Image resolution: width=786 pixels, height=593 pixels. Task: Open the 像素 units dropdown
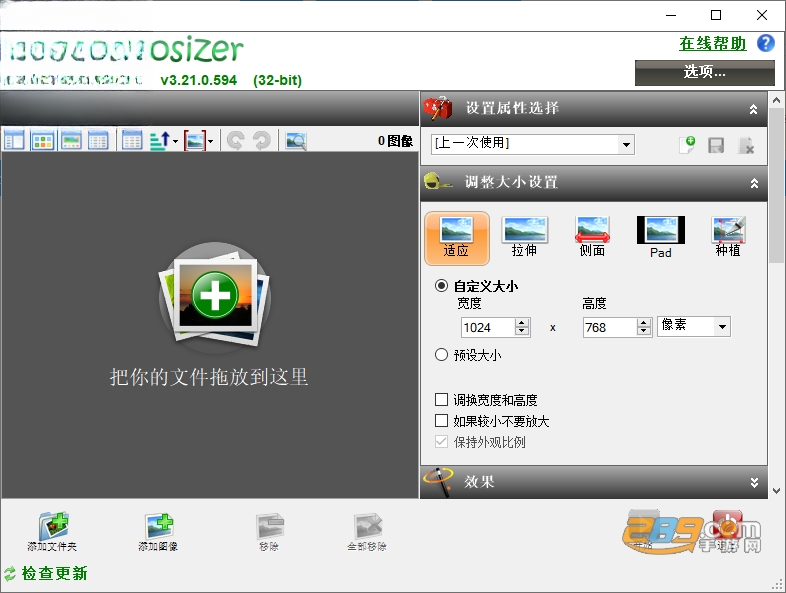694,326
